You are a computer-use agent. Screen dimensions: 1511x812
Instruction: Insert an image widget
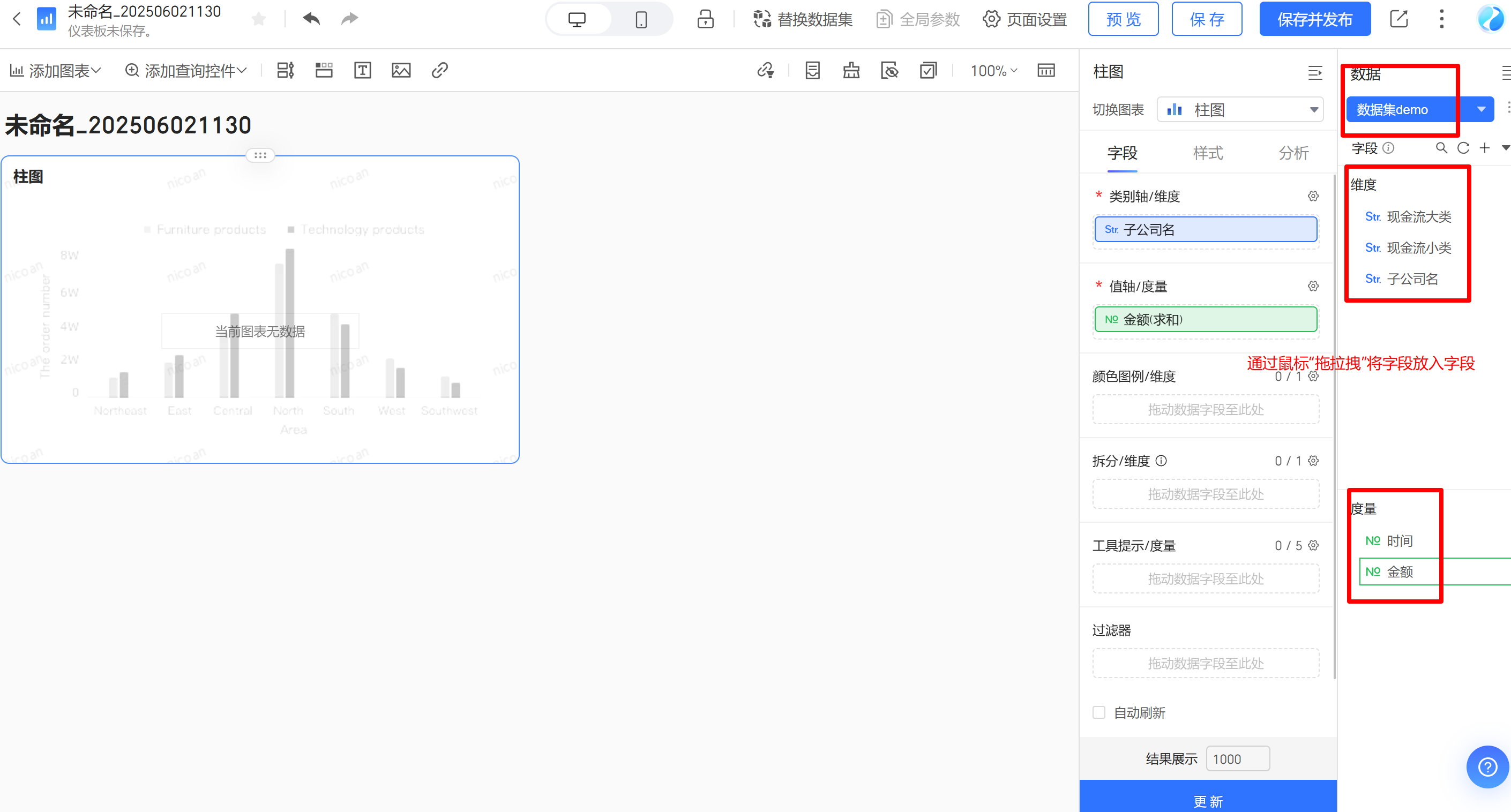click(x=401, y=70)
